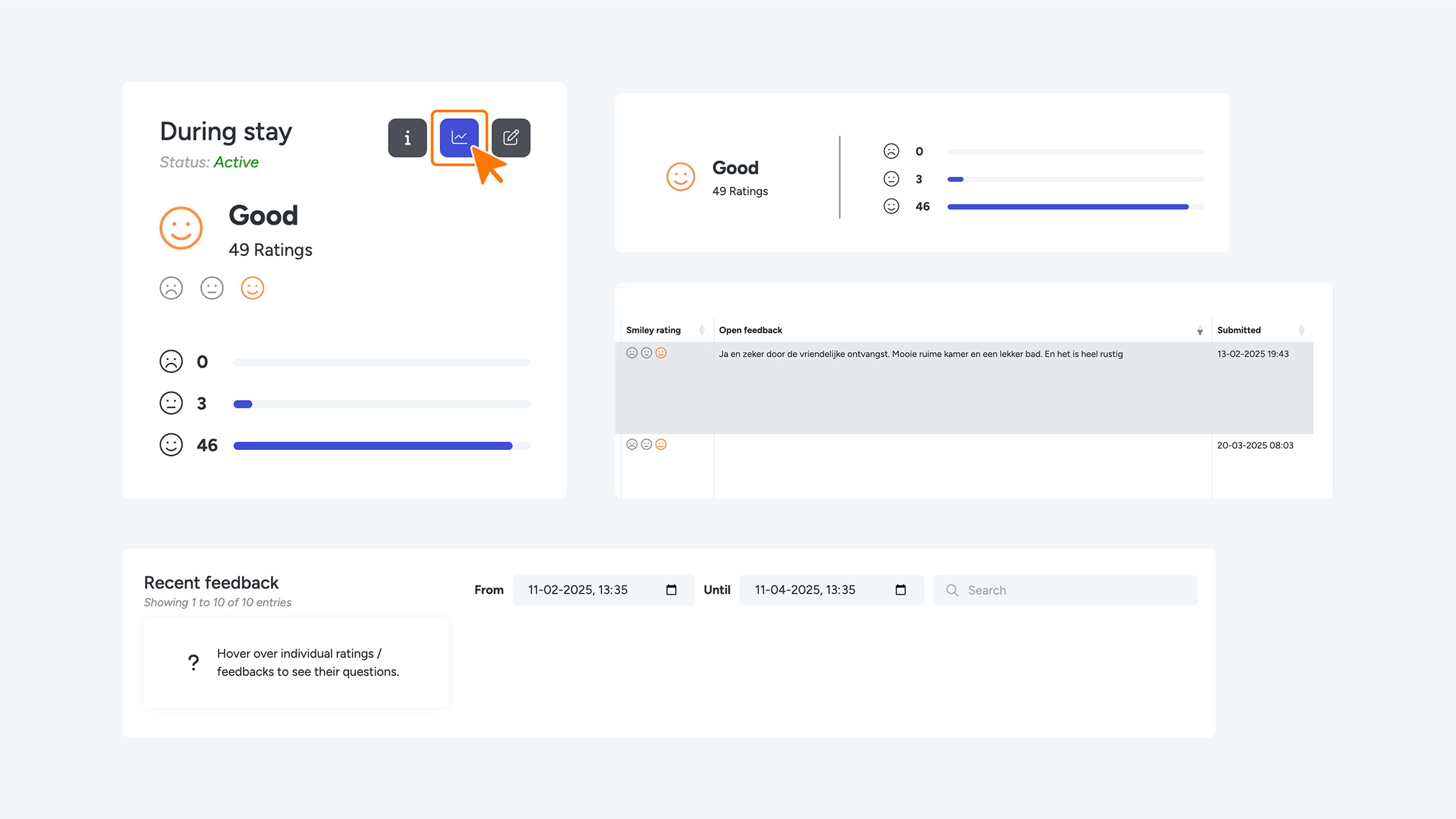Sort table by Submitted column
1456x819 pixels.
coord(1302,330)
